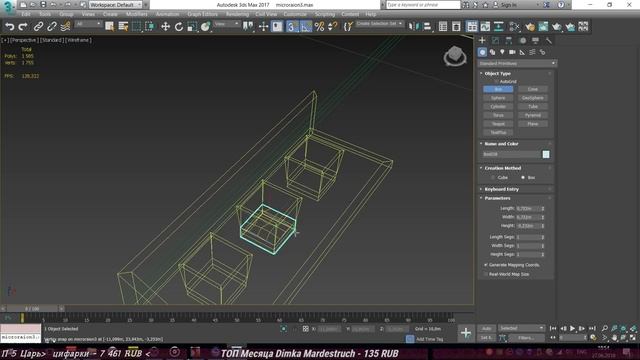Viewport: 640px width, 360px height.
Task: Activate Select Object tool
Action: [109, 27]
